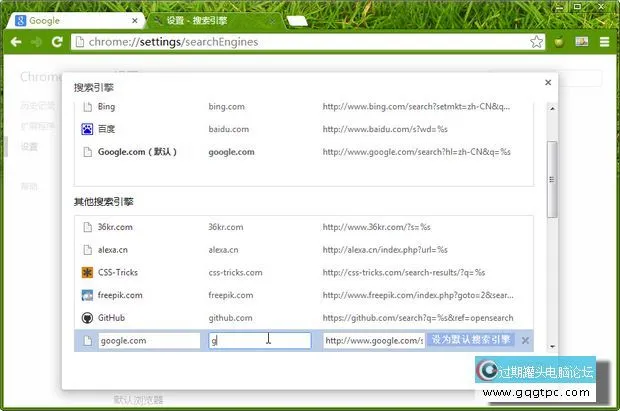Close the Google tab
The width and height of the screenshot is (620, 411).
pos(135,21)
